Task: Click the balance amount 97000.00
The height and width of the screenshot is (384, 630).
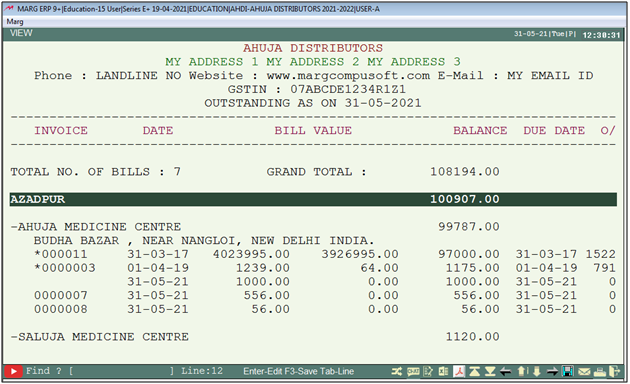Action: click(x=469, y=254)
